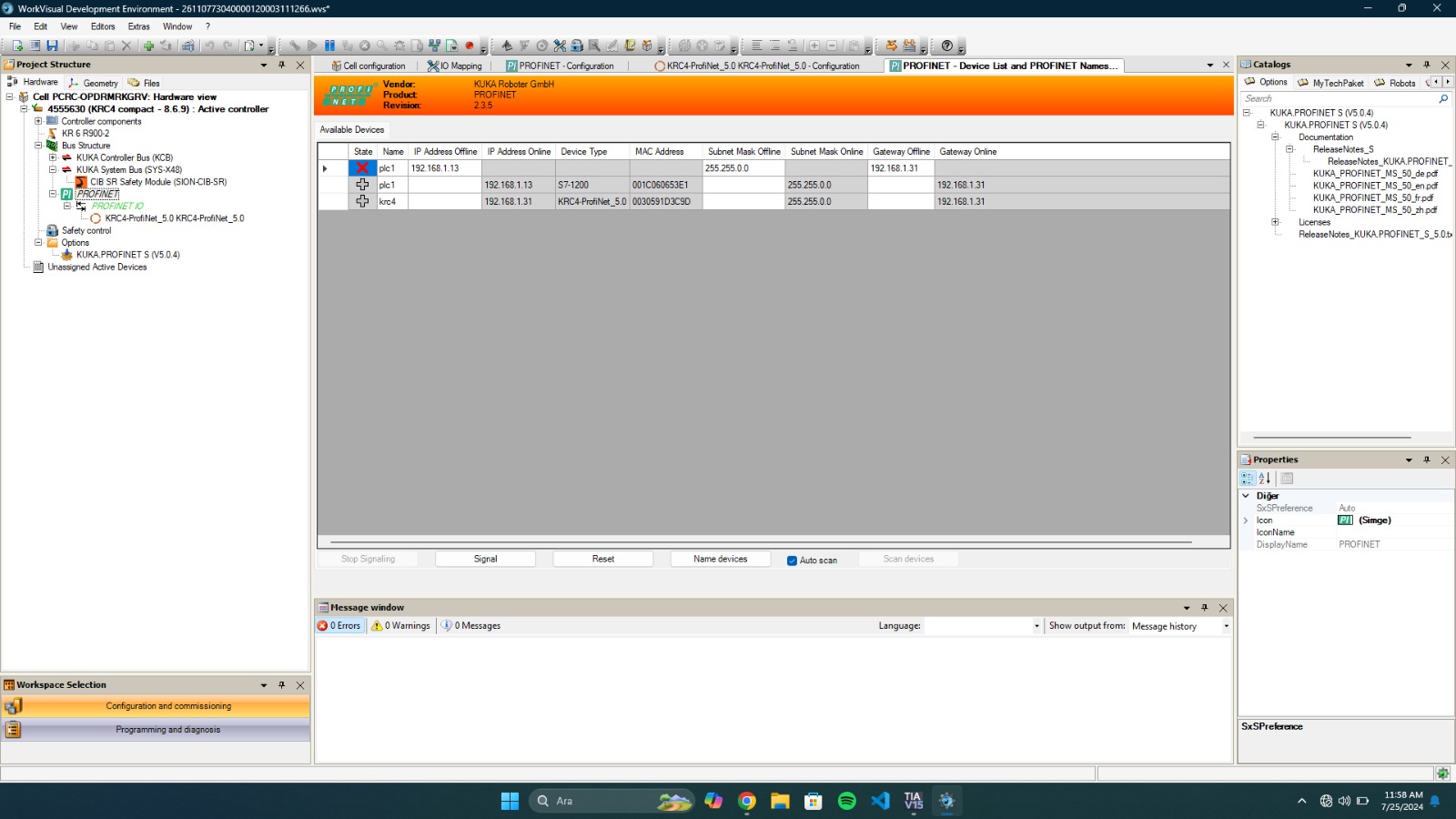Screen dimensions: 1456x819
Task: Open the Language dropdown in Message window
Action: (x=1036, y=626)
